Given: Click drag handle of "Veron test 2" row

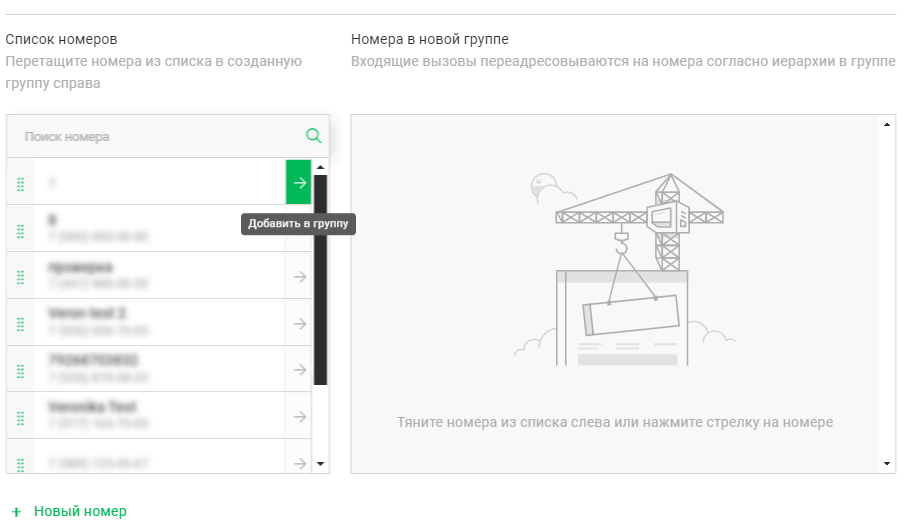Looking at the screenshot, I should [20, 324].
